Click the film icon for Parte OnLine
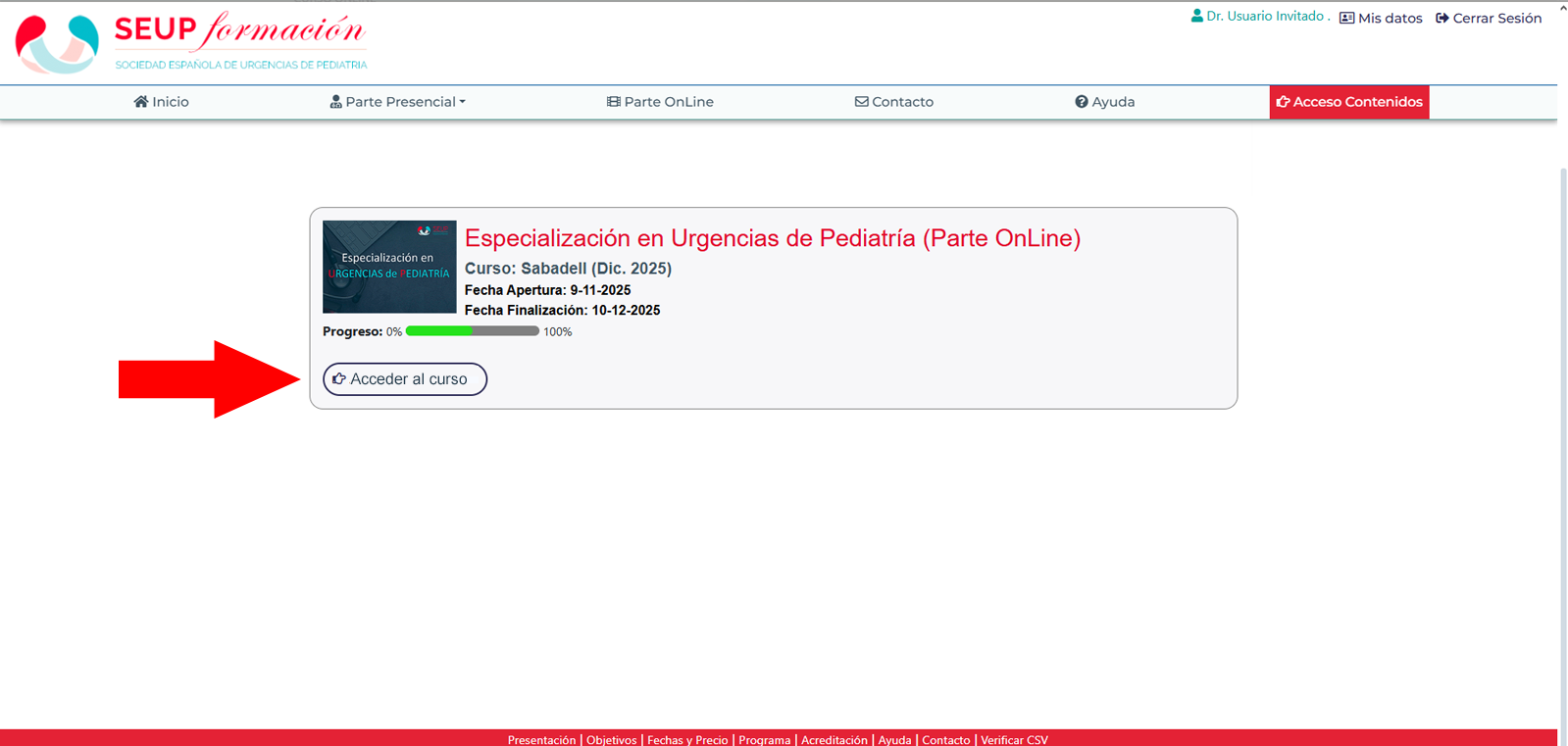Image resolution: width=1568 pixels, height=746 pixels. (614, 102)
